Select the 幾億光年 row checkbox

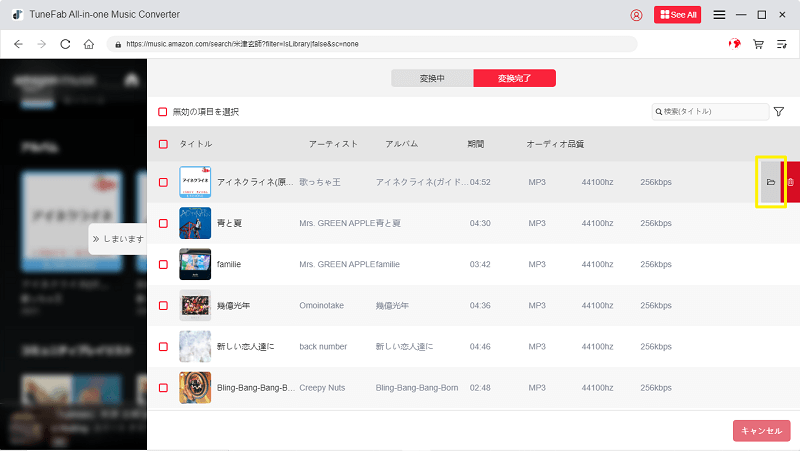coord(163,306)
